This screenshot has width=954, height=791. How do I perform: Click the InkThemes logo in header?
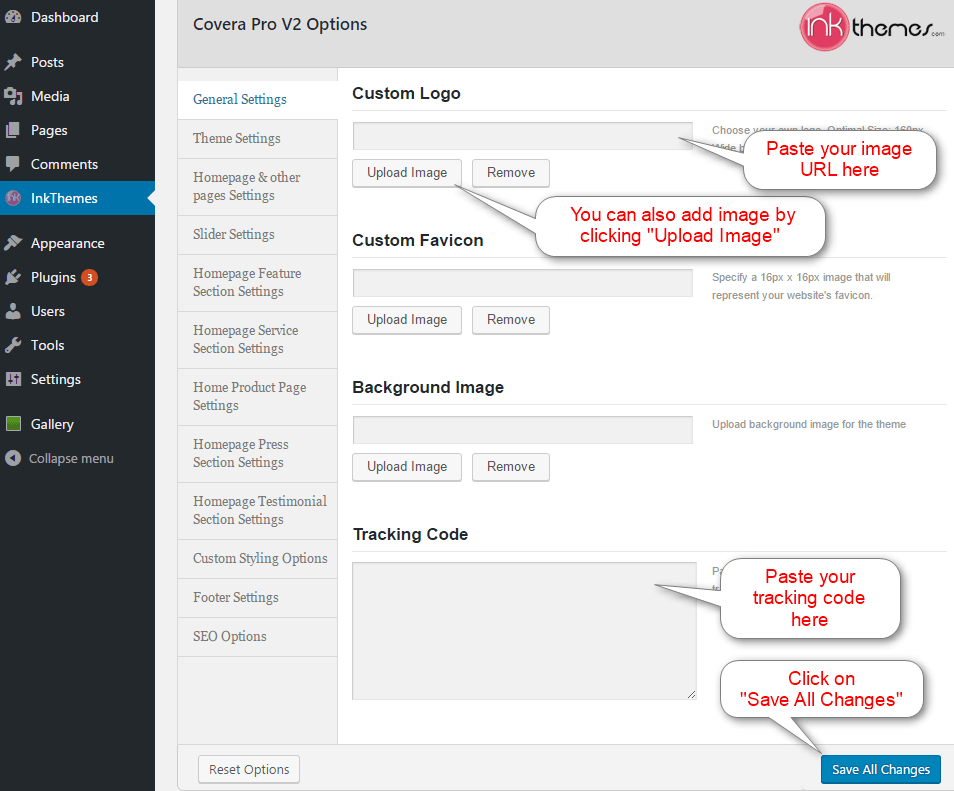(x=872, y=27)
